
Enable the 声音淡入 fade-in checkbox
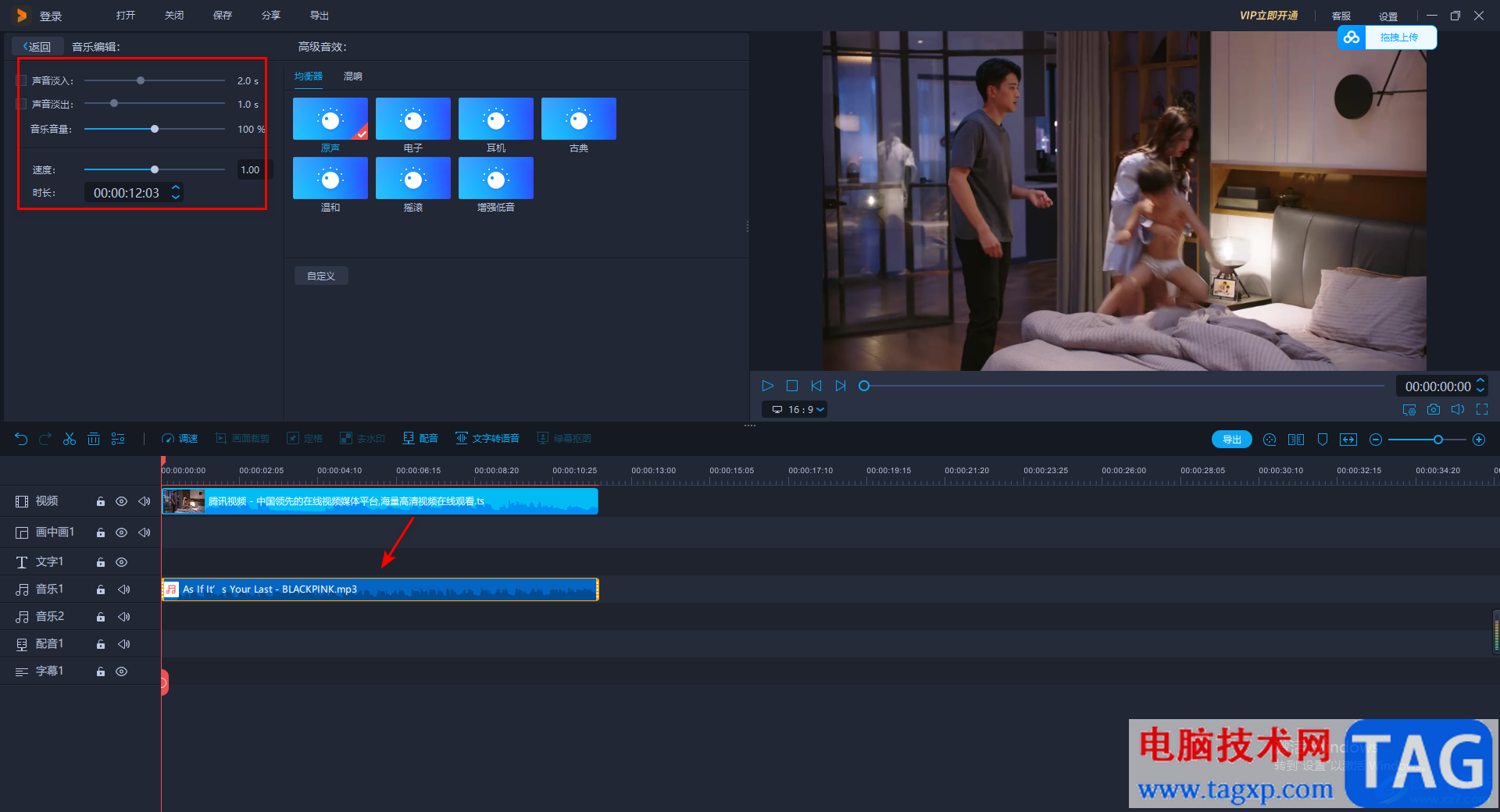point(22,80)
